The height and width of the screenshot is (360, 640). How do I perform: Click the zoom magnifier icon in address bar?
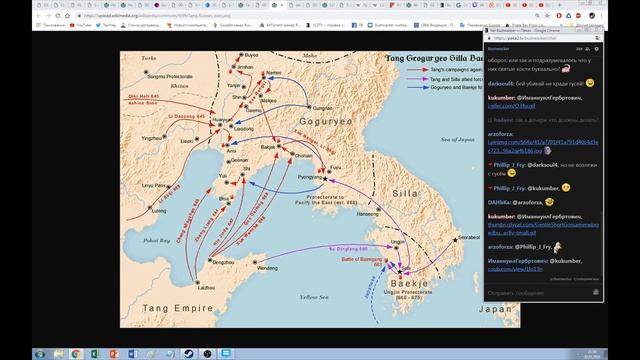click(538, 16)
